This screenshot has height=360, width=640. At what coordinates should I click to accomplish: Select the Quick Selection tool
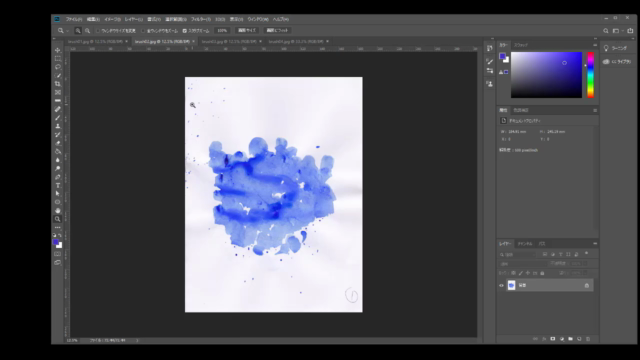[58, 76]
